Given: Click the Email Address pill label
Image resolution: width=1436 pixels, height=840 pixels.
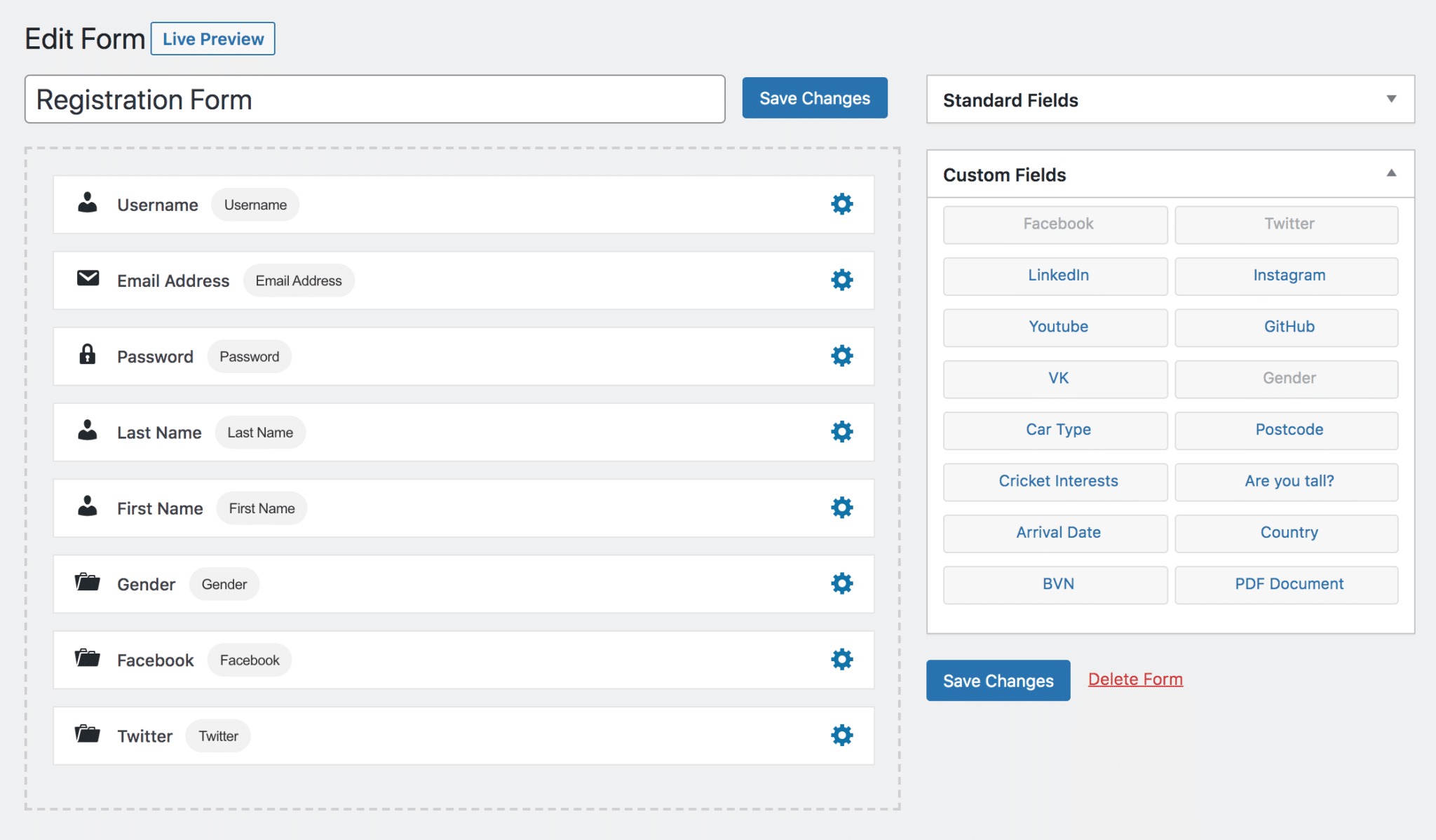Looking at the screenshot, I should [299, 280].
